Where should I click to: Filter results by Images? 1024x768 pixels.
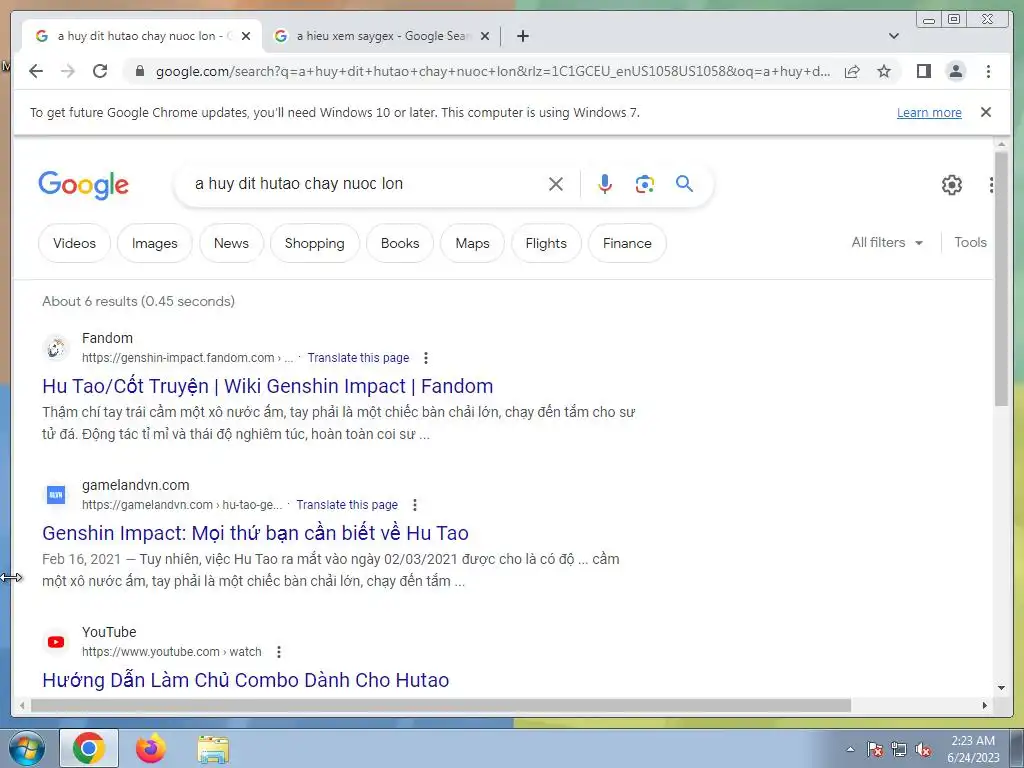pos(155,243)
